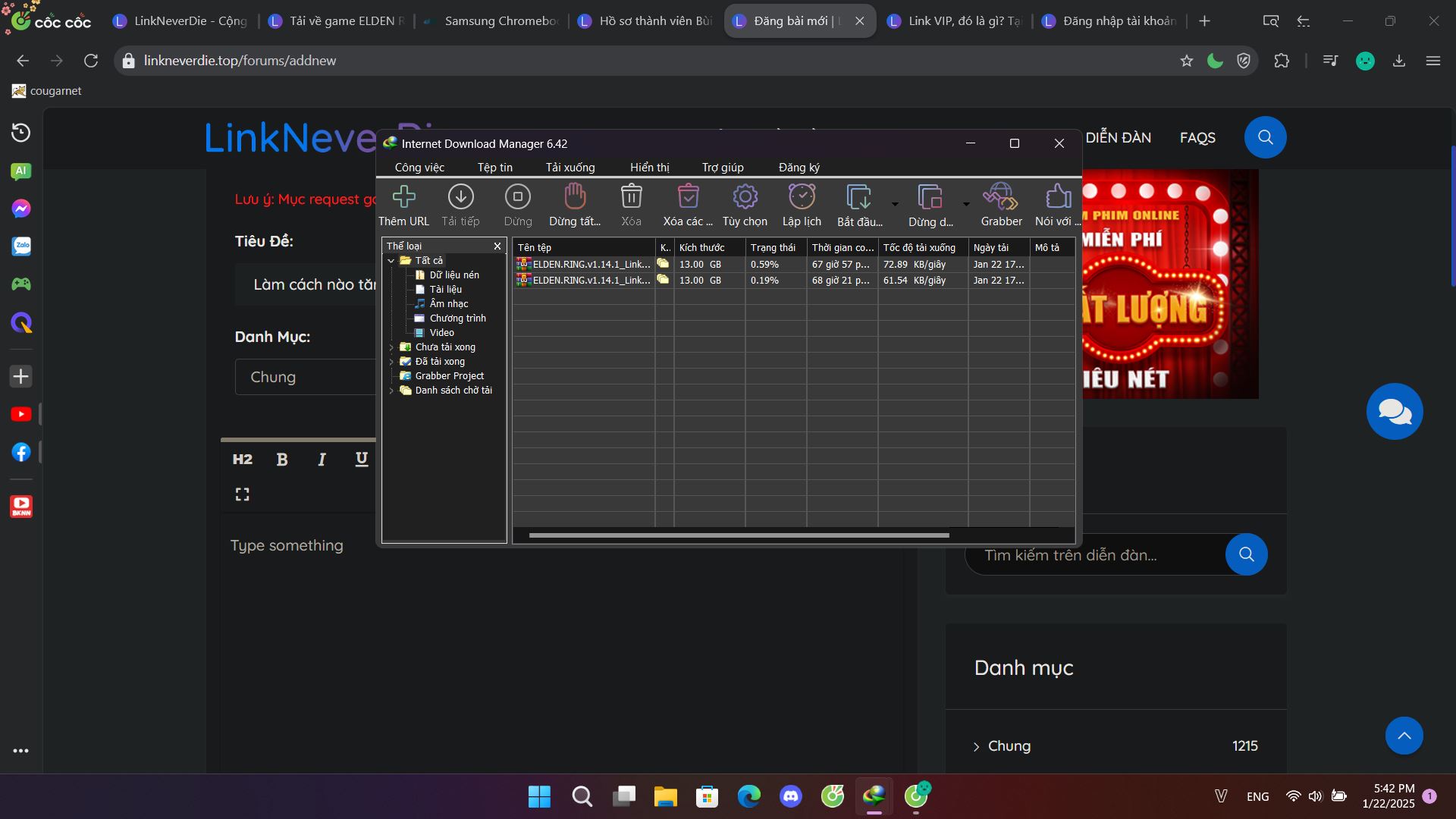1456x819 pixels.
Task: Toggle underline formatting in the editor
Action: tap(362, 459)
